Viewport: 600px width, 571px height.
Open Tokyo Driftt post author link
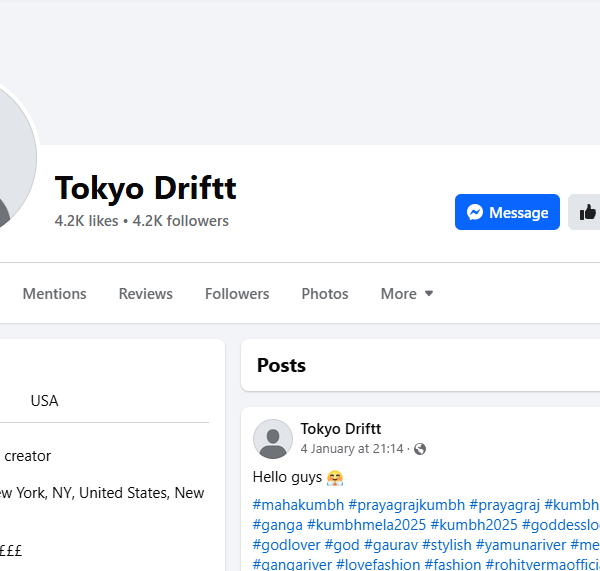coord(341,429)
